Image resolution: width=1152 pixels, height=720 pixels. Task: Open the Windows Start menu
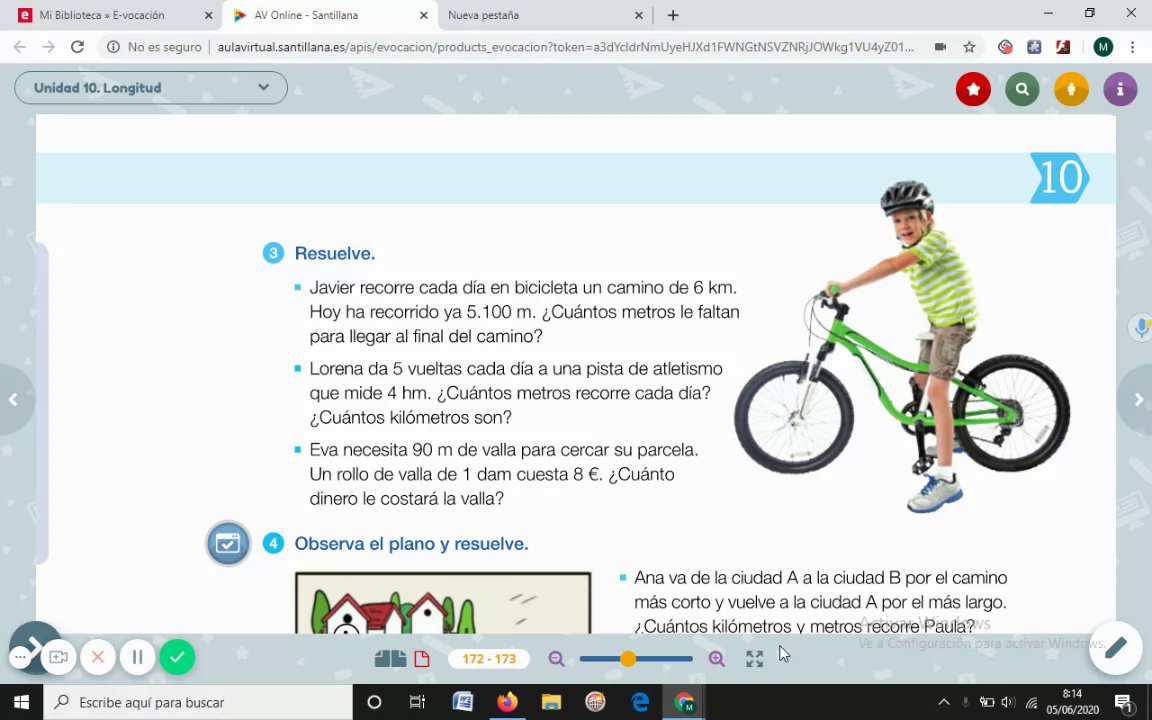tap(21, 702)
